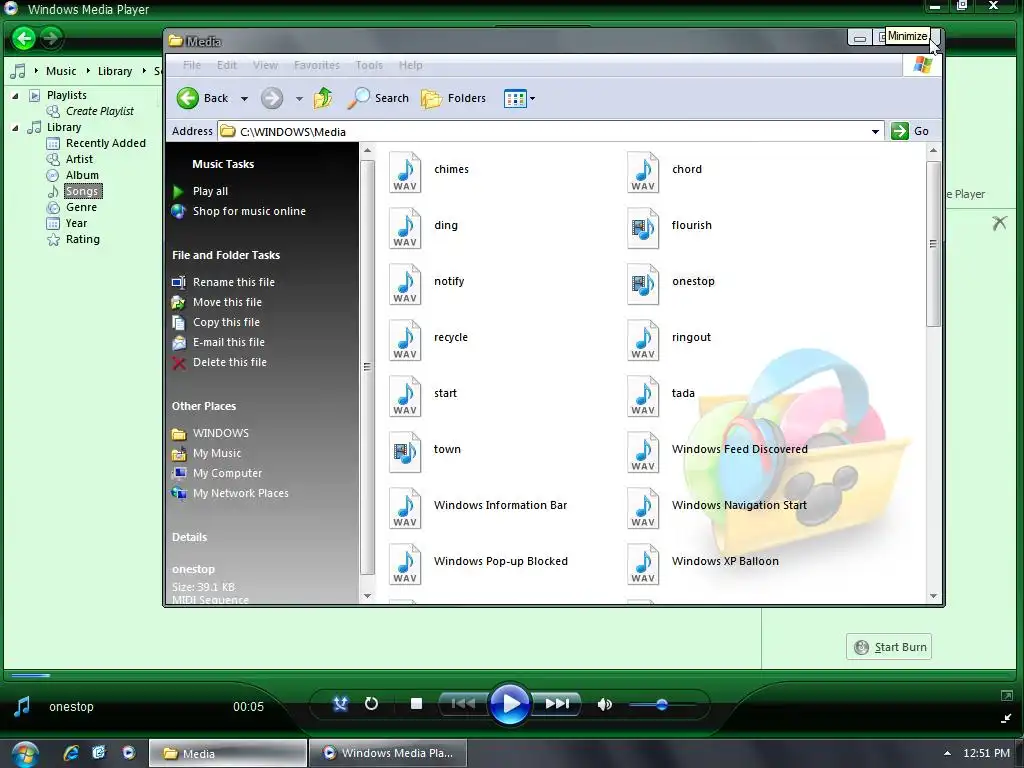The width and height of the screenshot is (1024, 768).
Task: Select the Windows XP Balloon file
Action: (x=703, y=564)
